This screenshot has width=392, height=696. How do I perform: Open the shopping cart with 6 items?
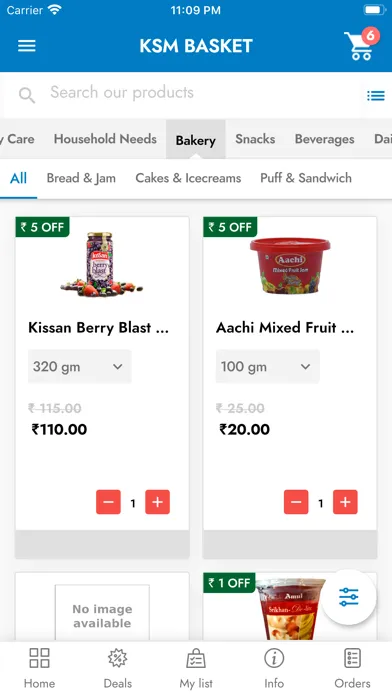coord(361,44)
